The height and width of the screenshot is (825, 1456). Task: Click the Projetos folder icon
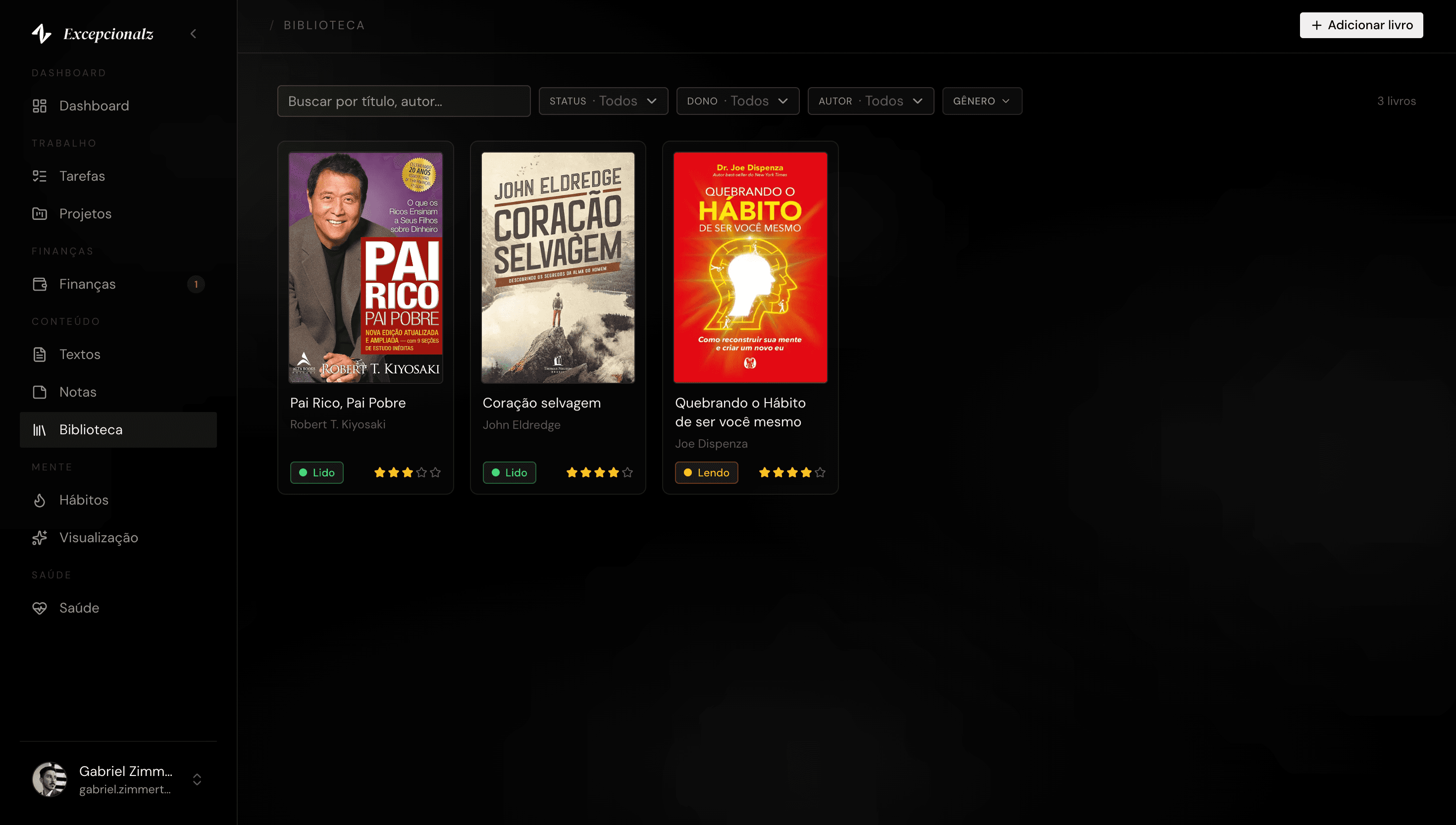(x=40, y=213)
